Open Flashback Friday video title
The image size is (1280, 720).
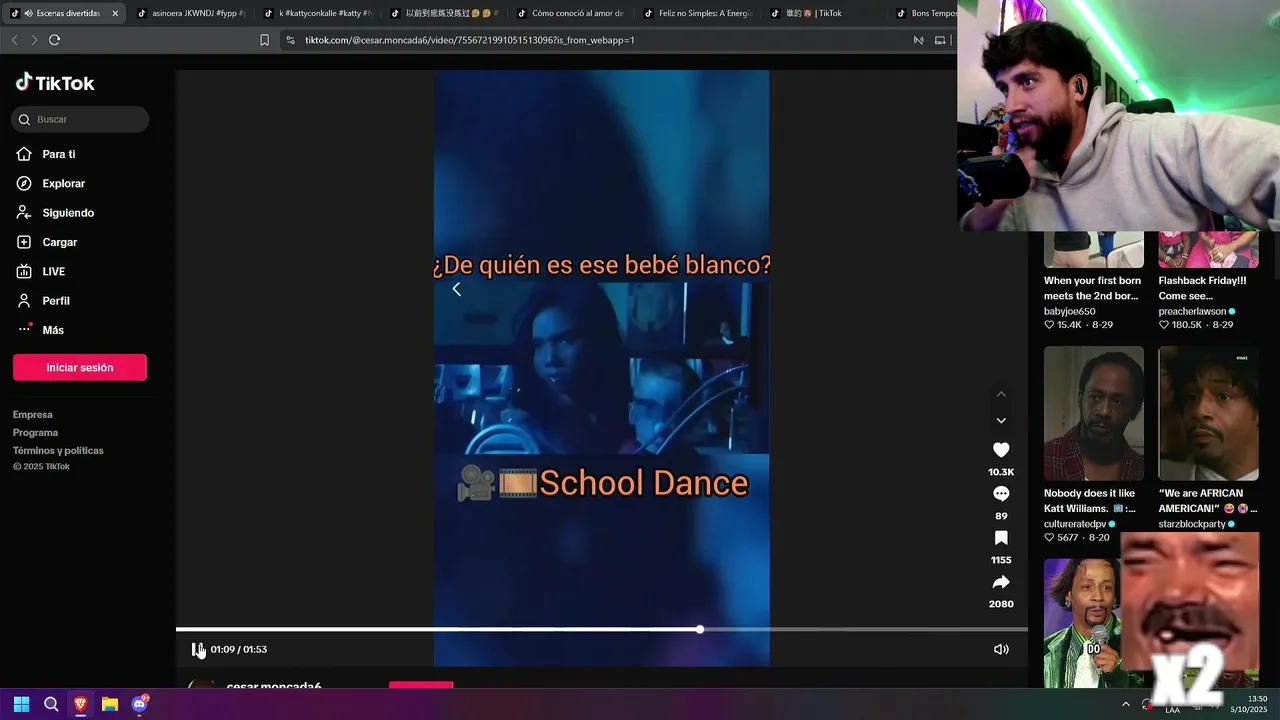1202,288
